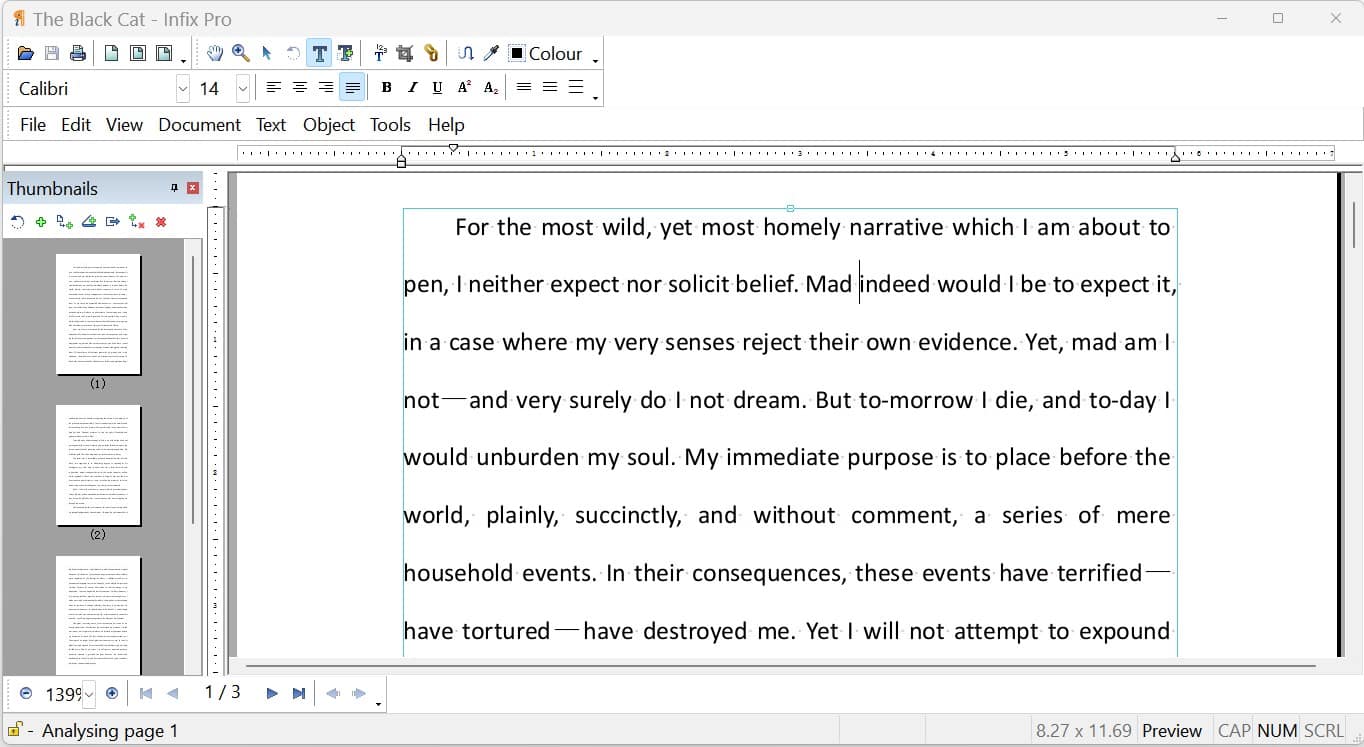The image size is (1364, 747).
Task: Open the Tools menu
Action: click(390, 125)
